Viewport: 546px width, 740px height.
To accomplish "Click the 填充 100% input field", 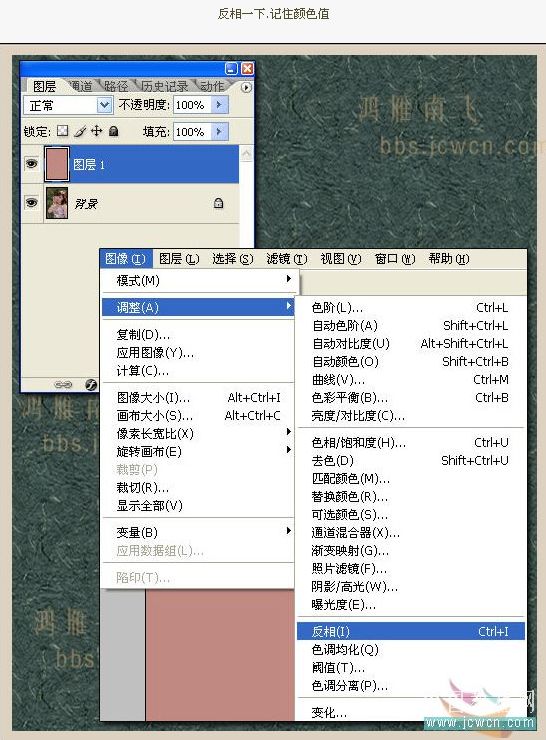I will point(193,132).
